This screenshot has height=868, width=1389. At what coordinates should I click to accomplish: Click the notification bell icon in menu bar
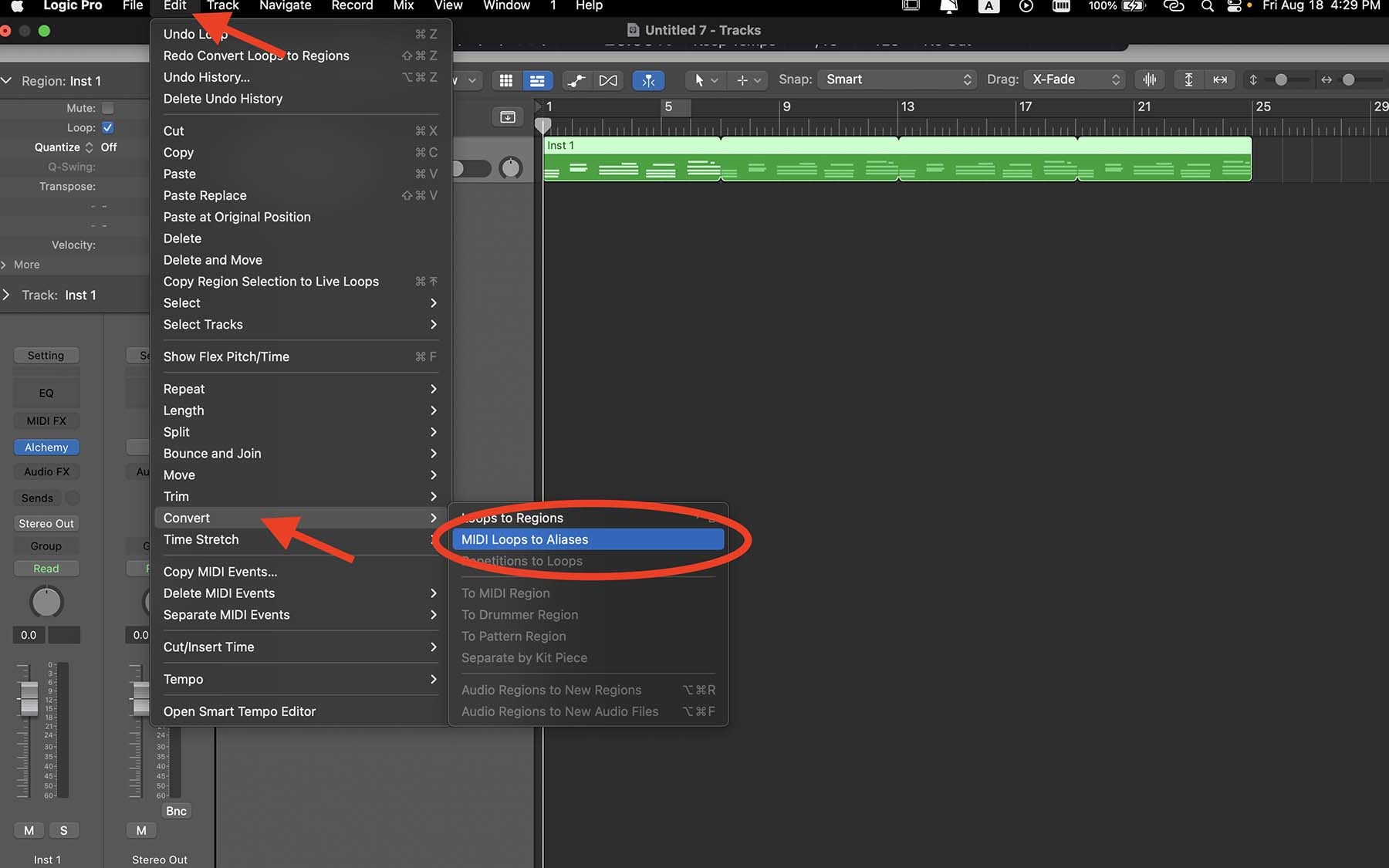(x=949, y=6)
